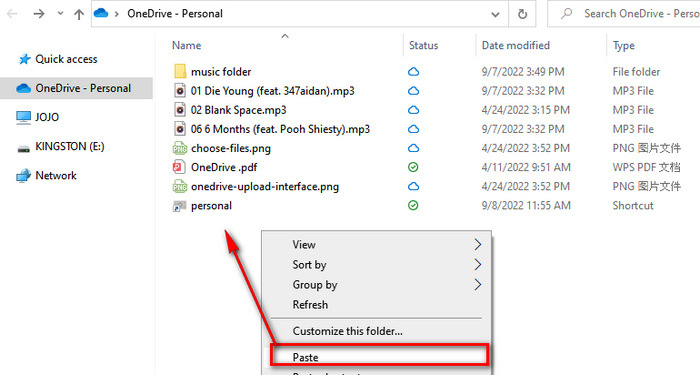Go up one folder level
The width and height of the screenshot is (700, 375).
pos(79,14)
